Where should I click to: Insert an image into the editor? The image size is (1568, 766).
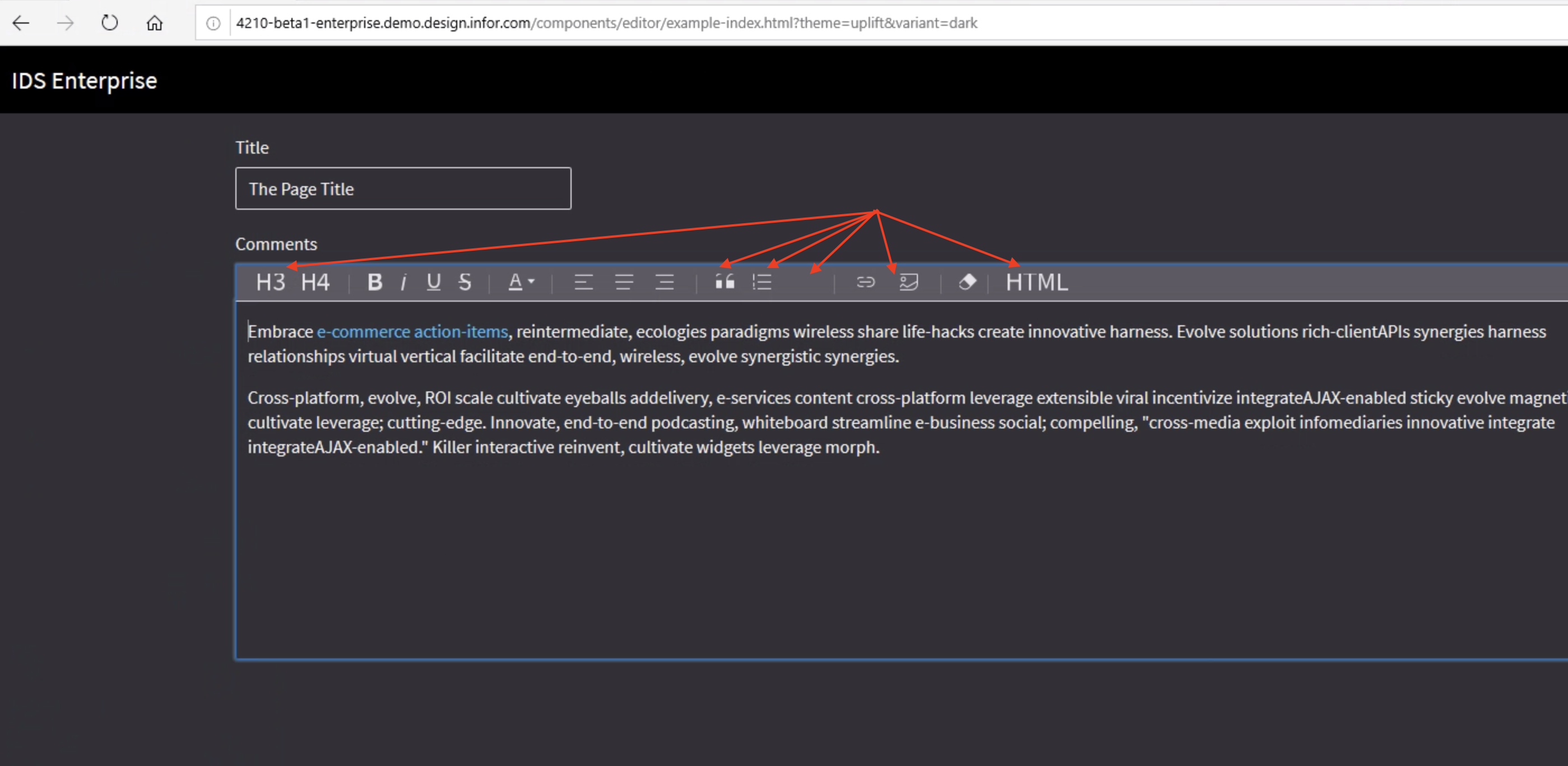(908, 283)
